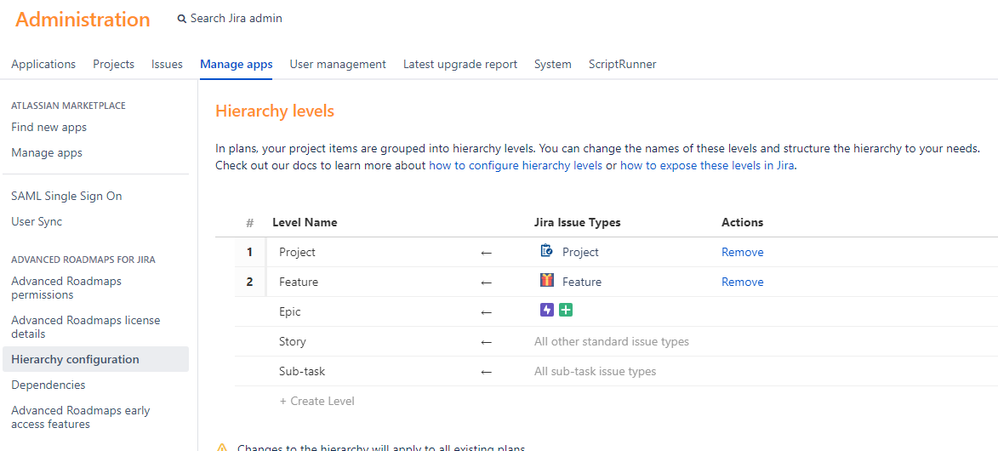Viewport: 998px width, 451px height.
Task: Open the System tab
Action: coord(552,64)
